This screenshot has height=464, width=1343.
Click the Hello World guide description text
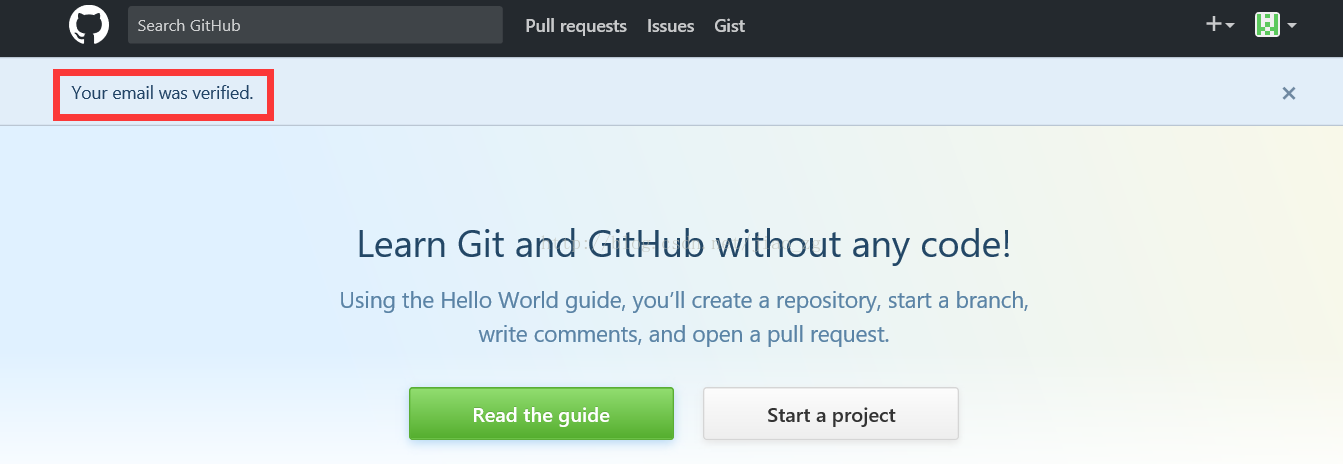(x=683, y=316)
